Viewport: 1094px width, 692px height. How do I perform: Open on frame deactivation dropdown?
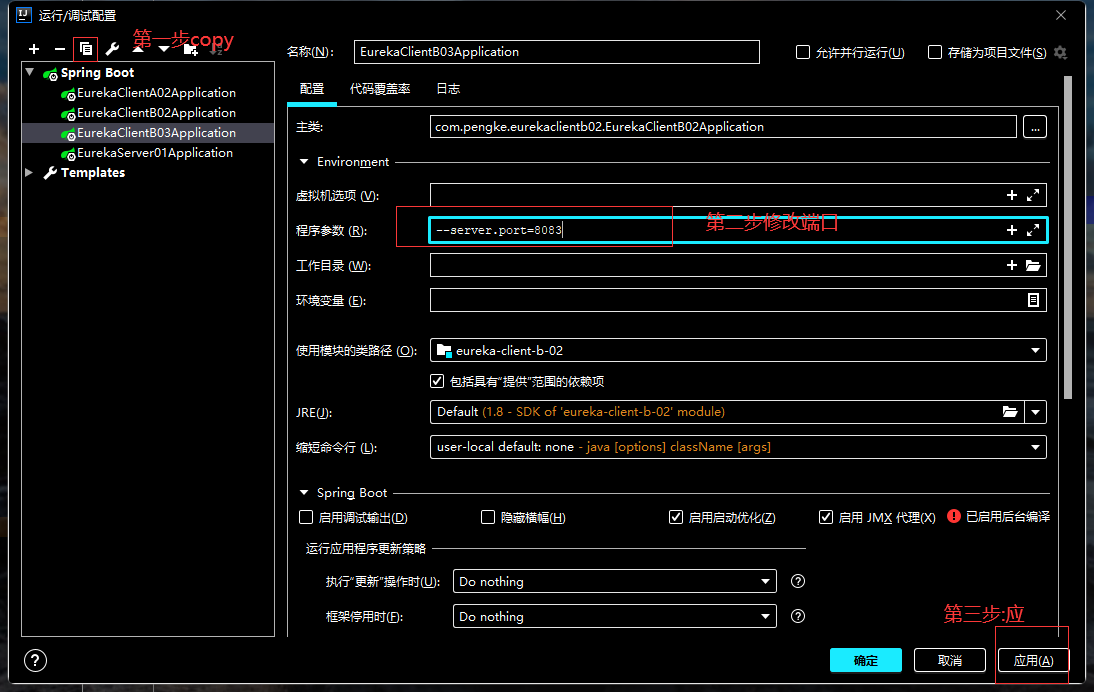tap(615, 616)
